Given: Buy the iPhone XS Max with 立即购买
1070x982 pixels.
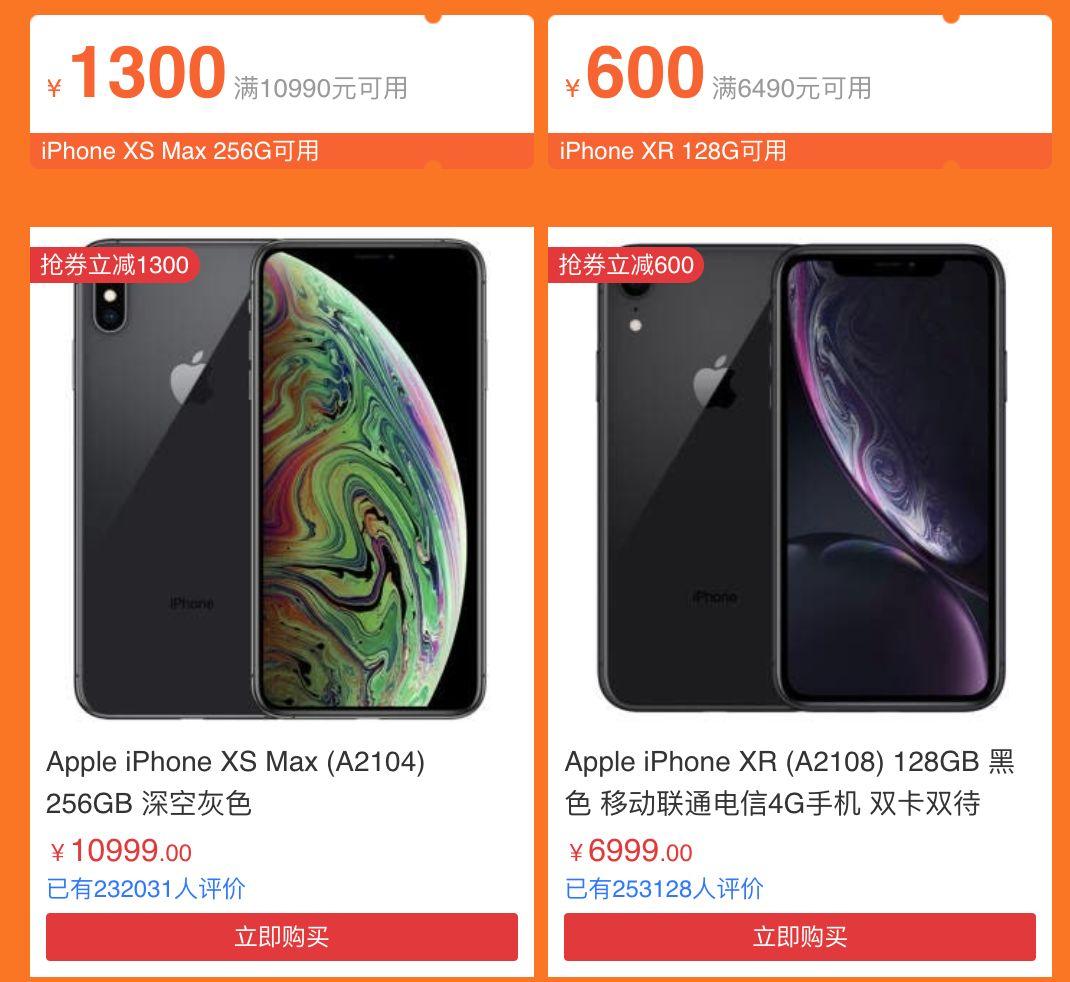Looking at the screenshot, I should click(282, 936).
